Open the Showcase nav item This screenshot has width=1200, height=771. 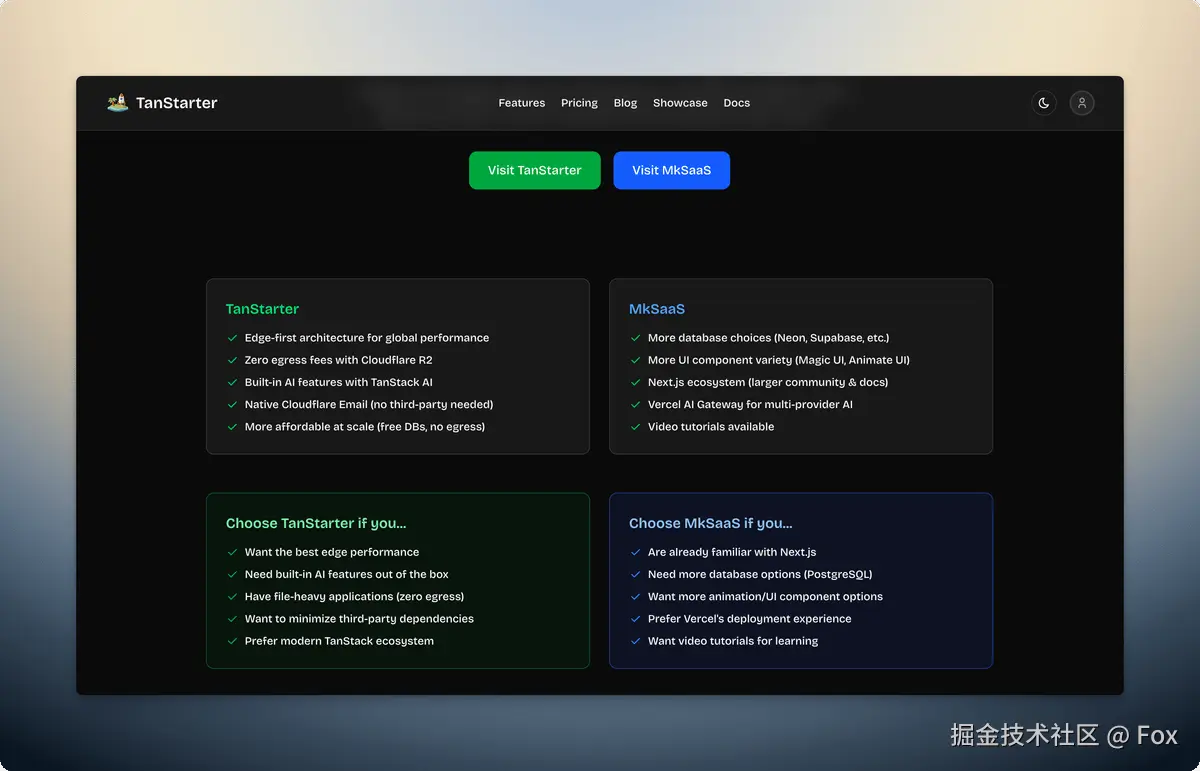point(680,103)
